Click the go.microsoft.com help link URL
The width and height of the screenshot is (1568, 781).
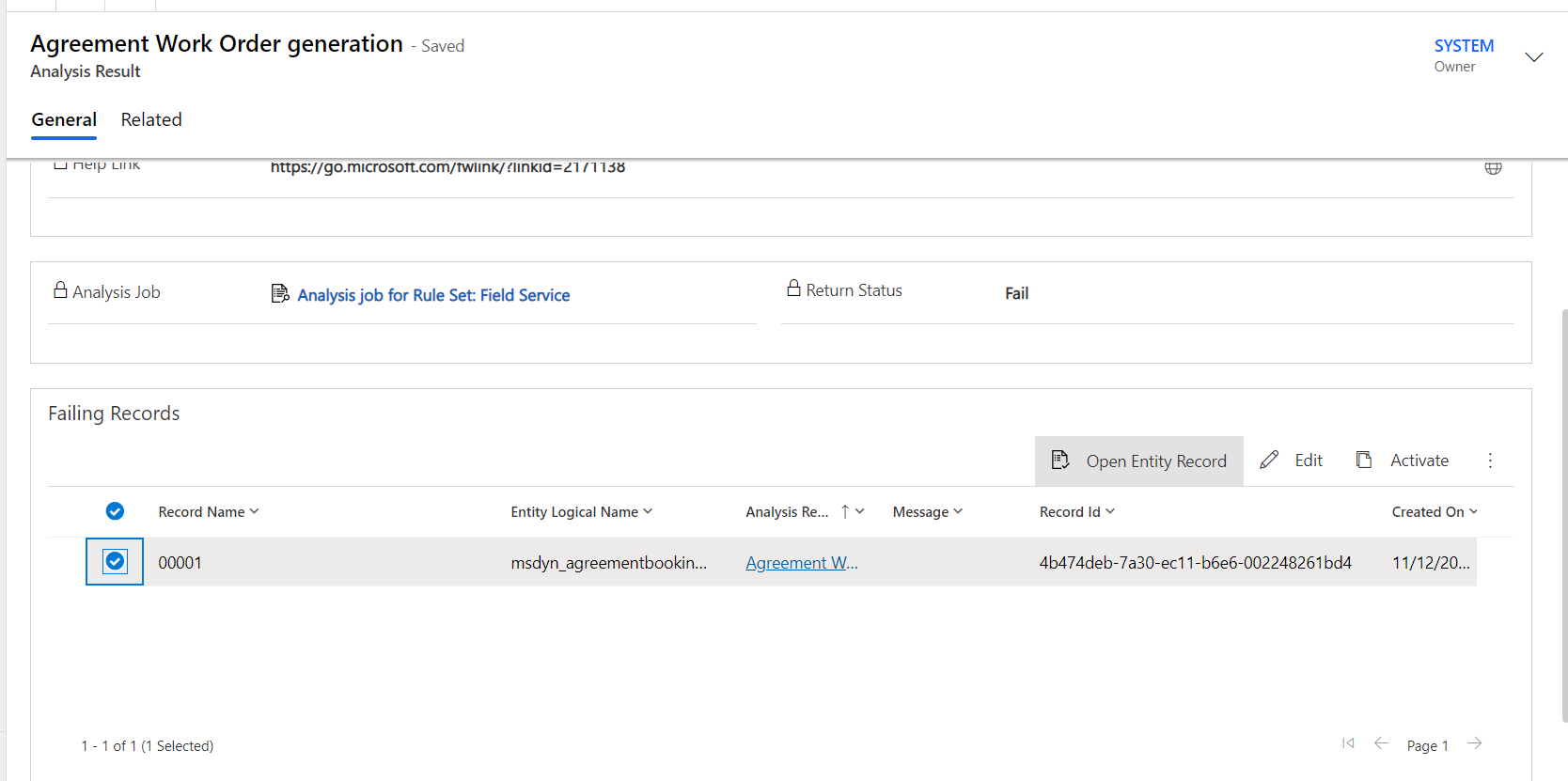pyautogui.click(x=447, y=167)
